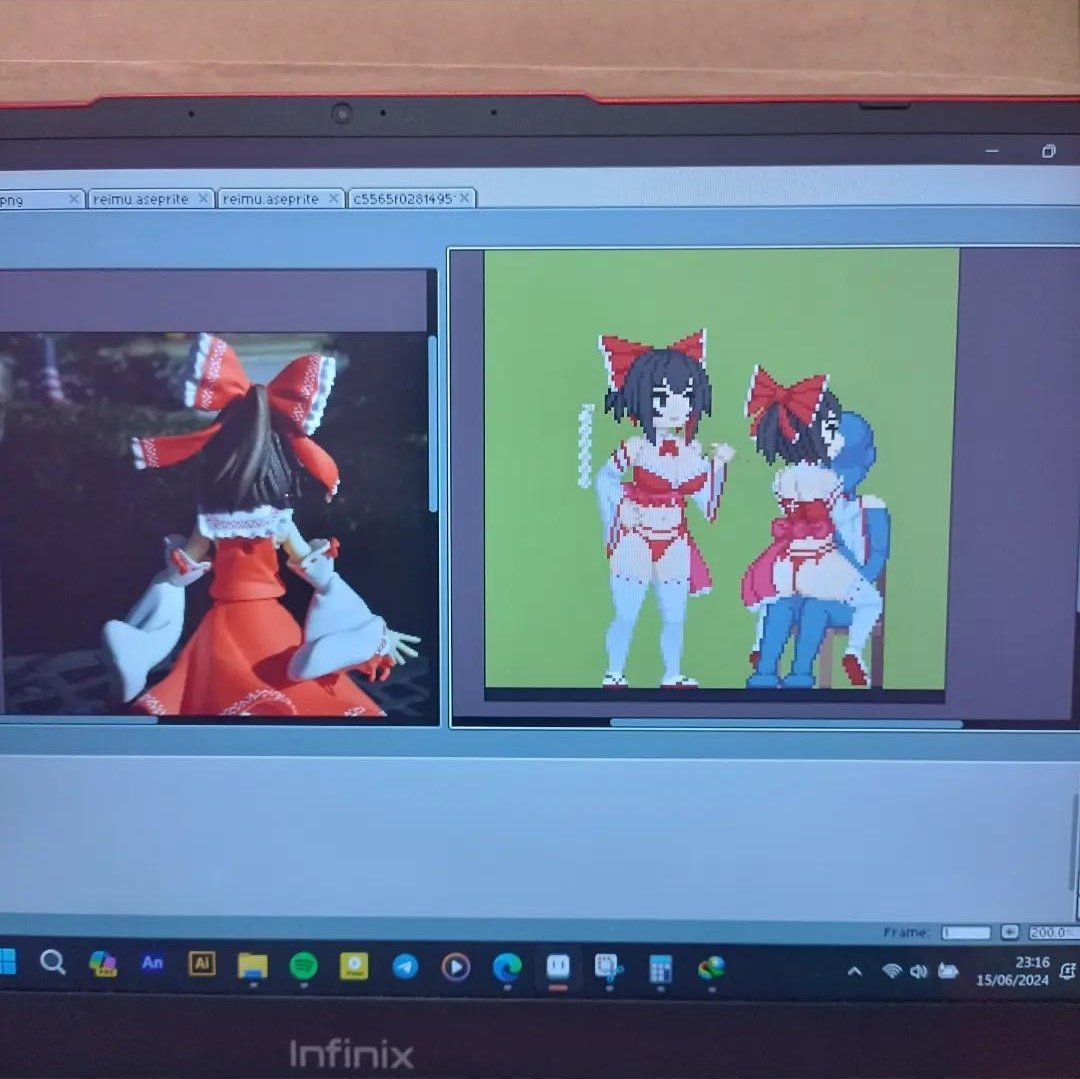Restore down the Aseprite window
Viewport: 1080px width, 1079px height.
1048,151
